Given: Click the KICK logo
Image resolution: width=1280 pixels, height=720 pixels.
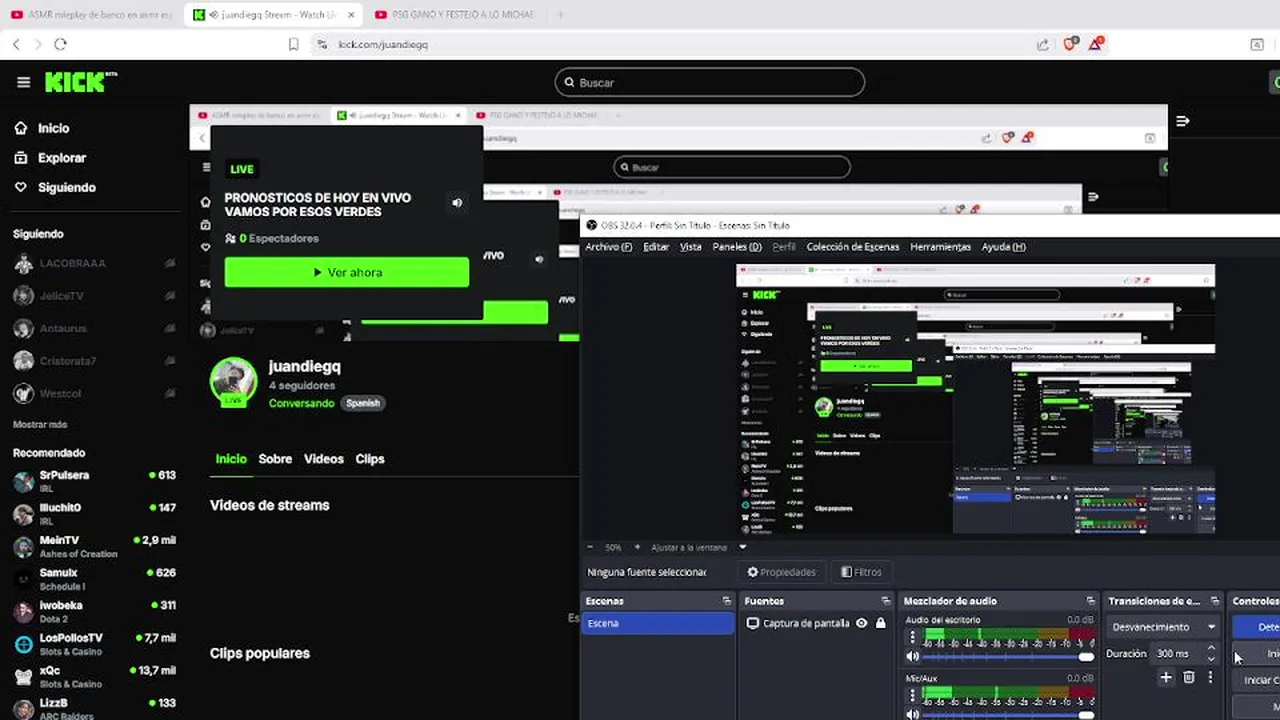Looking at the screenshot, I should coord(80,82).
